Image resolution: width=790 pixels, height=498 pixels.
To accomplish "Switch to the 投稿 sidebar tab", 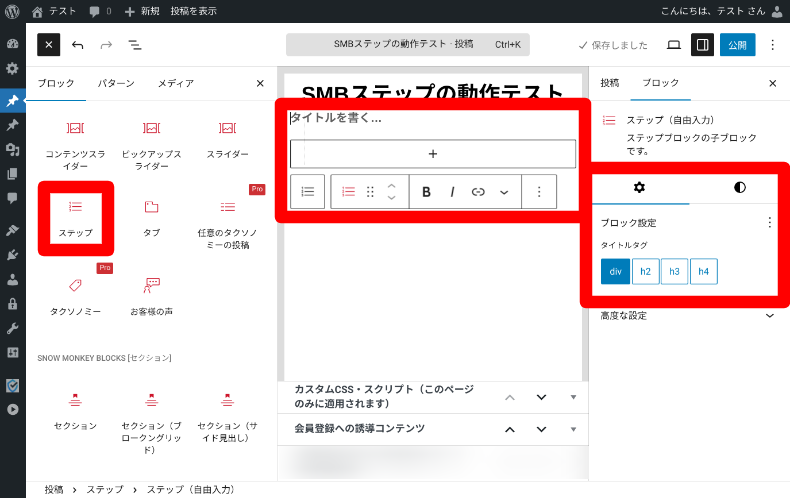I will click(609, 84).
